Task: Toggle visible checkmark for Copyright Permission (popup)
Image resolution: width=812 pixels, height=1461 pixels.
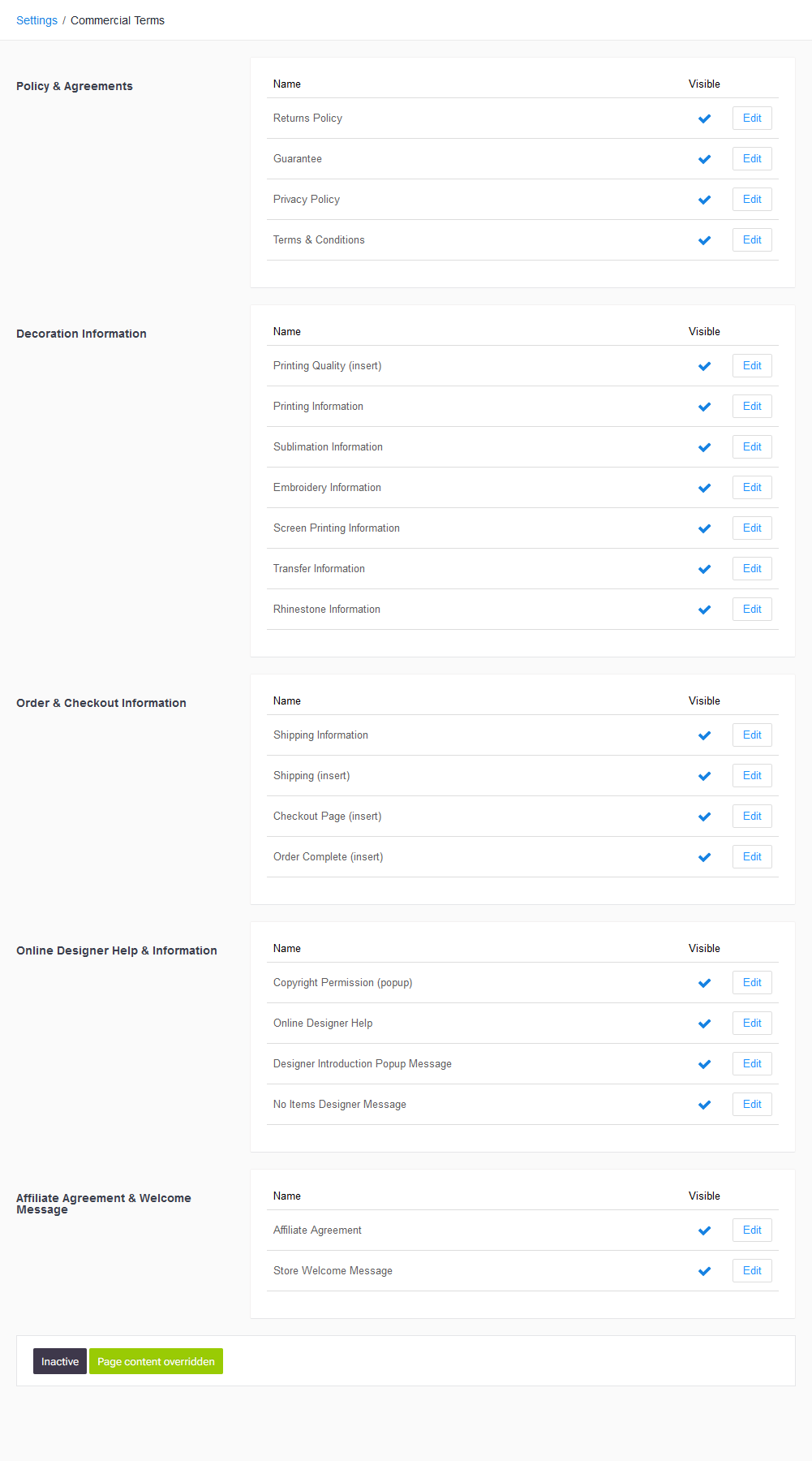Action: (x=704, y=983)
